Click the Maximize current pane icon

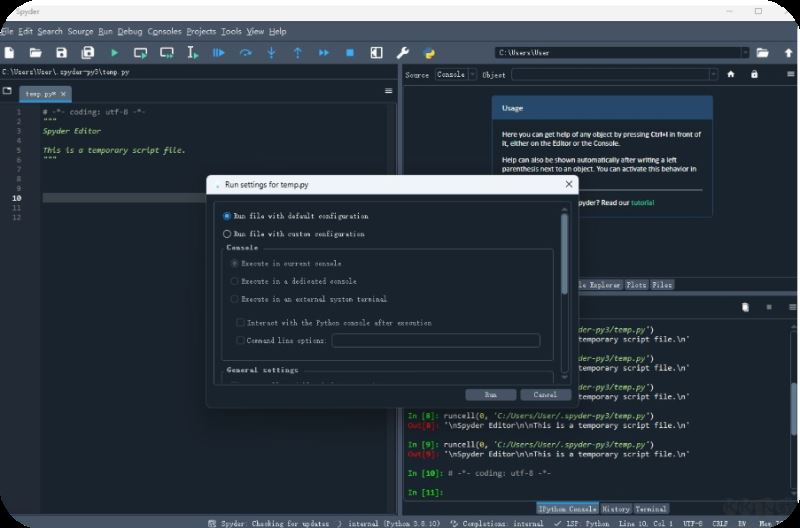tap(376, 52)
